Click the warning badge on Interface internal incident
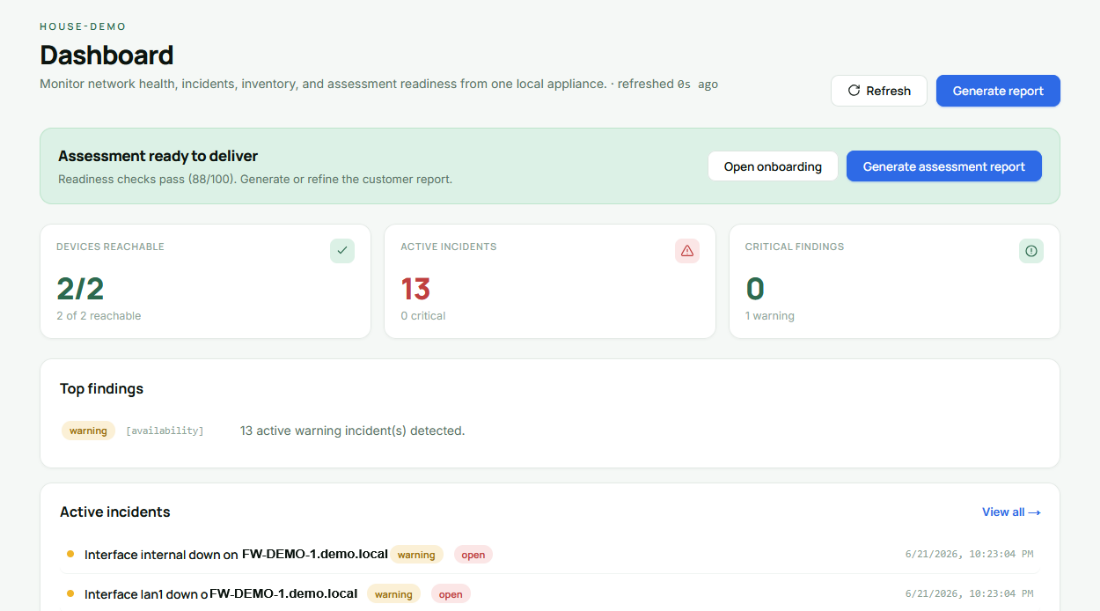The height and width of the screenshot is (611, 1100). point(416,554)
